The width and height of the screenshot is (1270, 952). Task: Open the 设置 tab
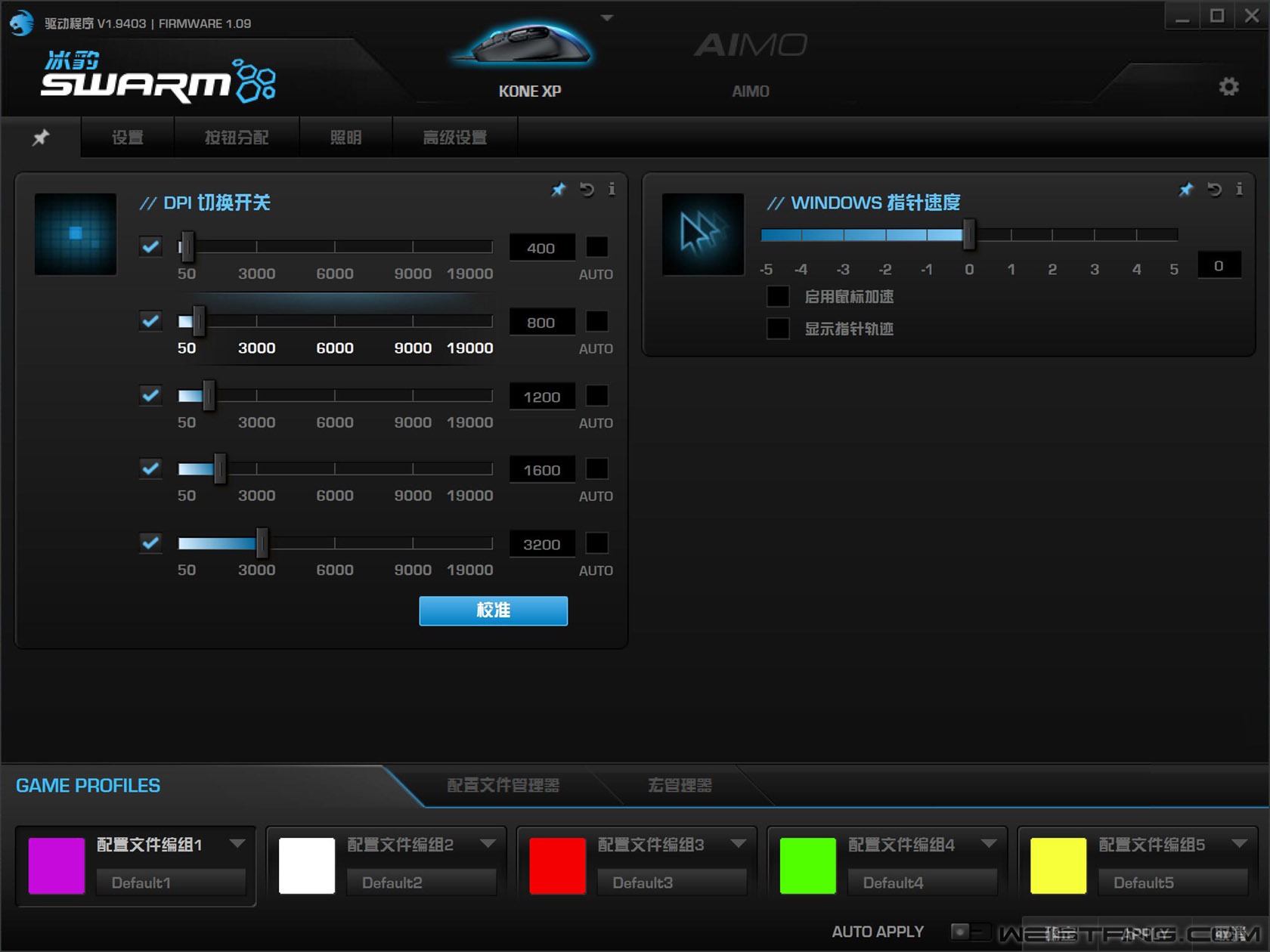pos(128,138)
